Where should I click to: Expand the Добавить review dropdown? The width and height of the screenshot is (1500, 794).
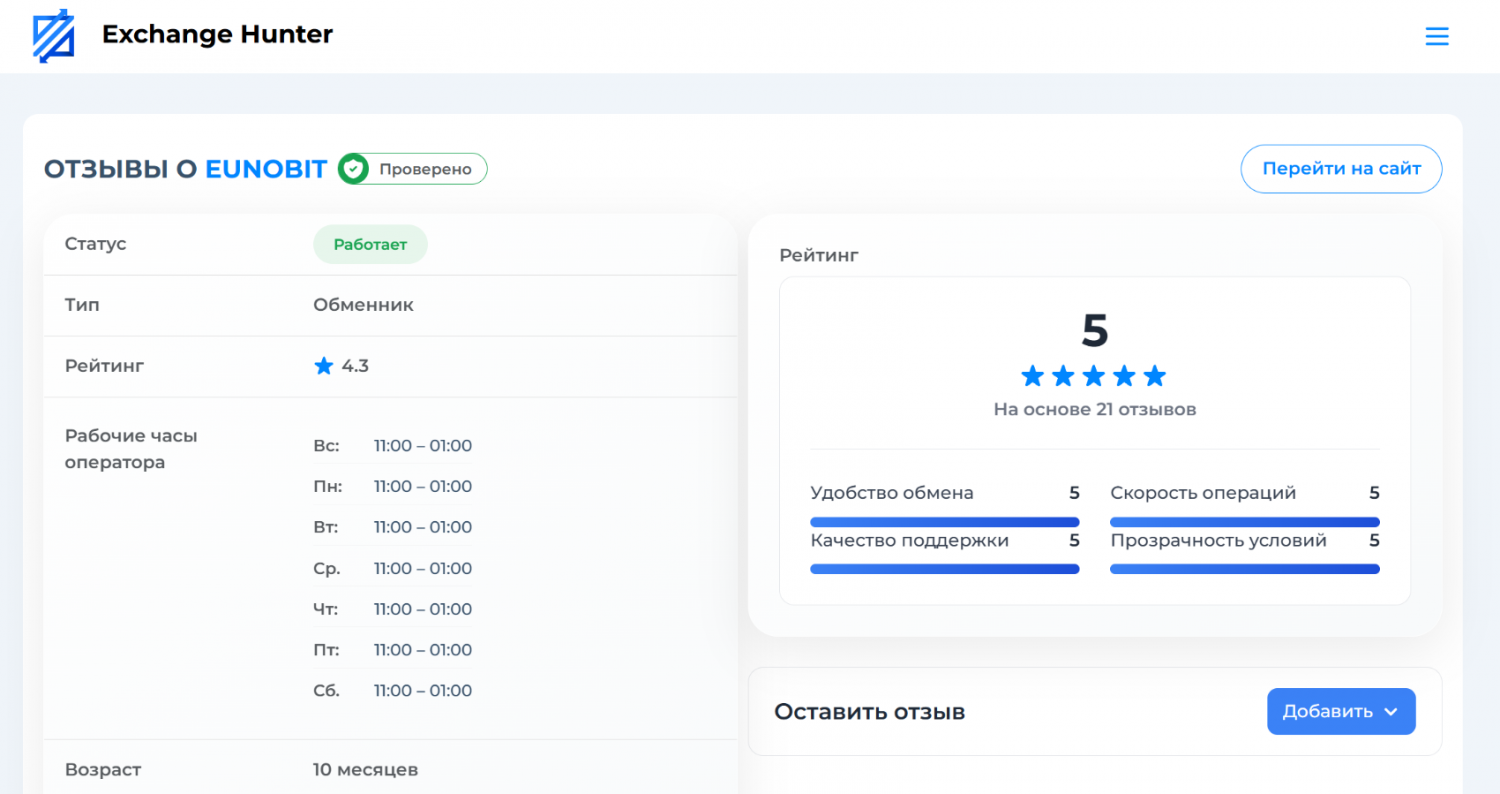tap(1341, 711)
